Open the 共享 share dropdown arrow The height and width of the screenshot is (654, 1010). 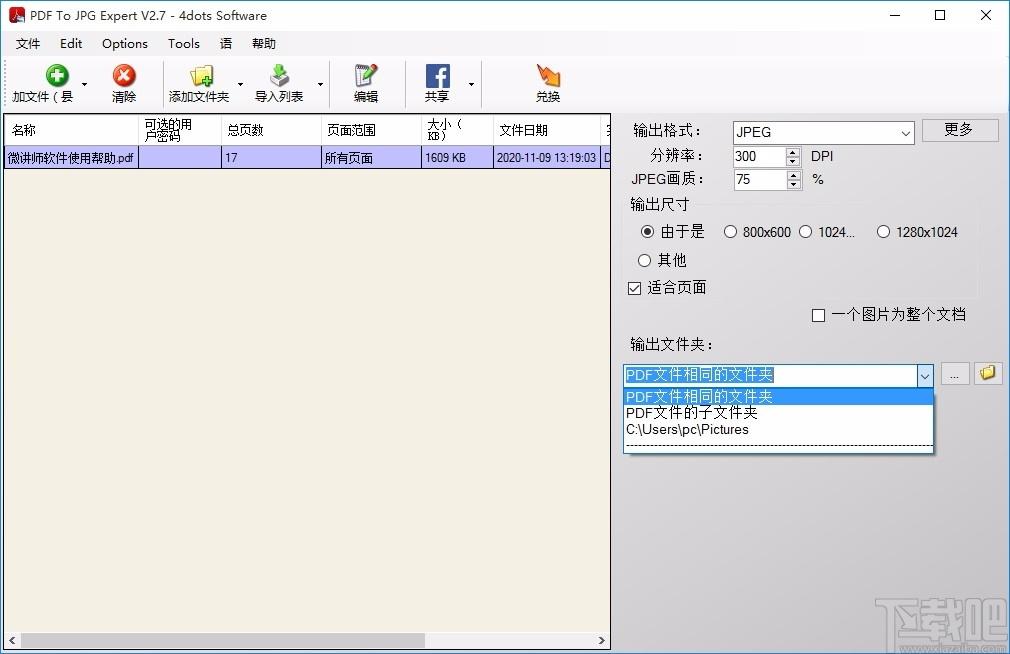tap(472, 84)
